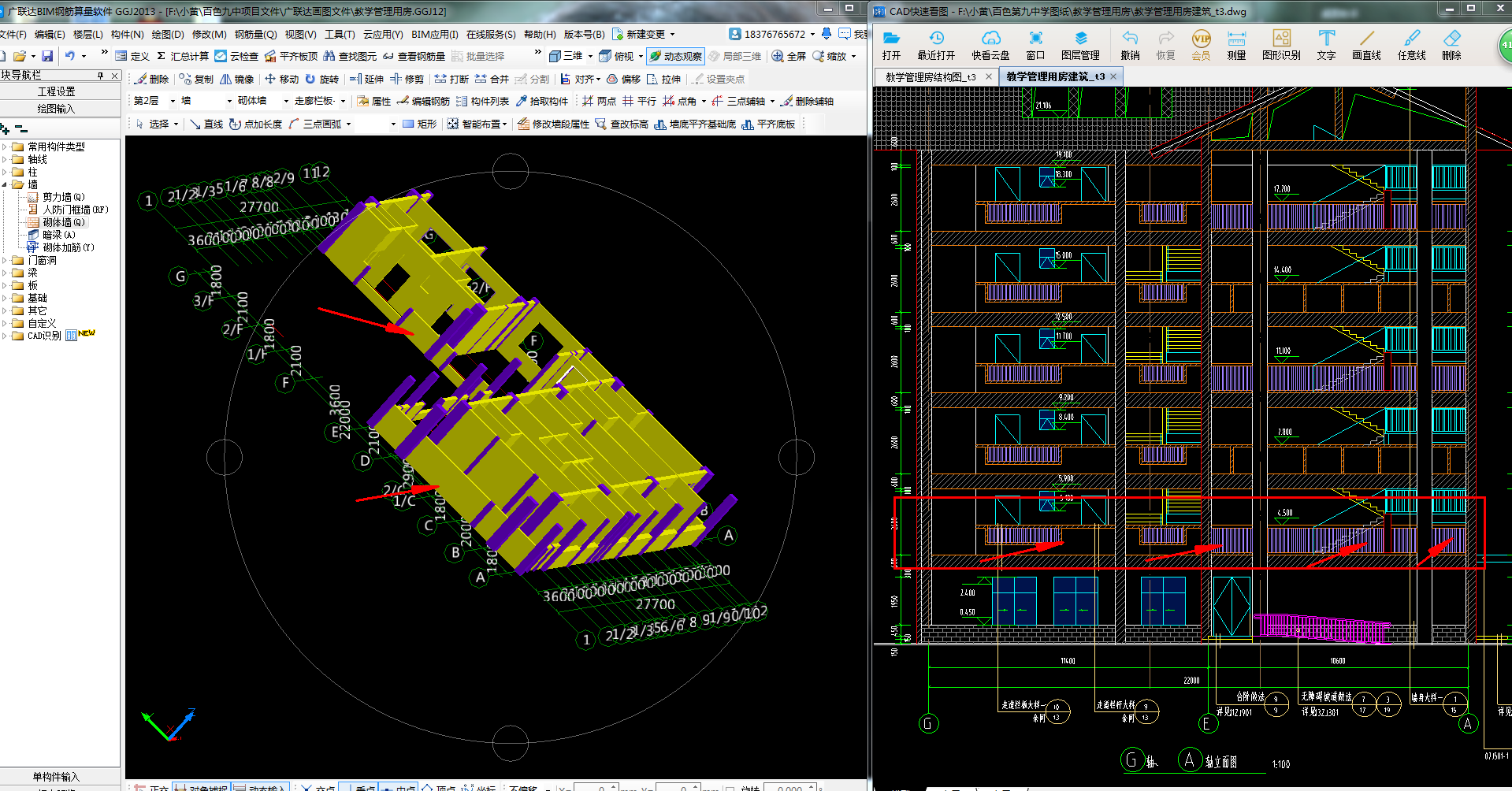Click 工程设置 project settings button
This screenshot has height=791, width=1512.
pos(57,91)
